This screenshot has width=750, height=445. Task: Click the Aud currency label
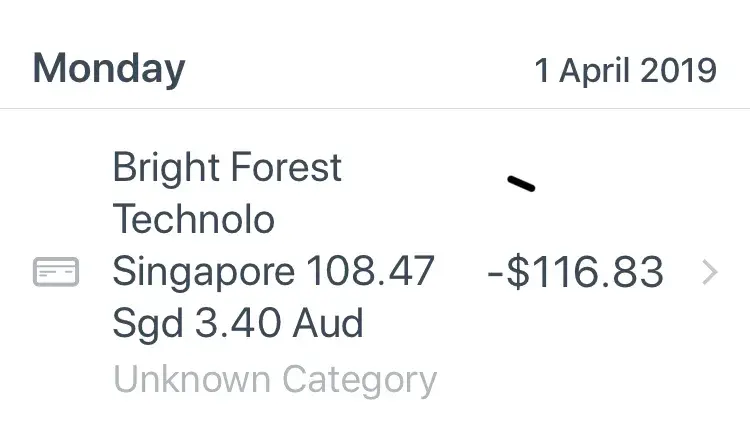326,323
